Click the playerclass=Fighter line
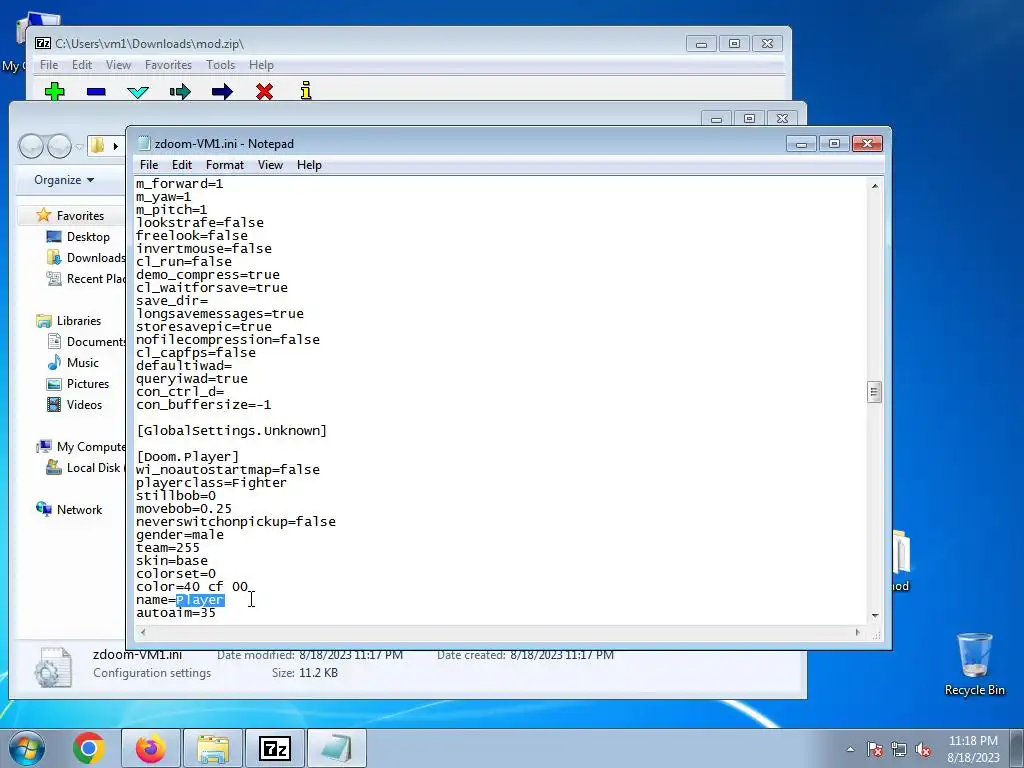This screenshot has height=768, width=1024. click(211, 483)
